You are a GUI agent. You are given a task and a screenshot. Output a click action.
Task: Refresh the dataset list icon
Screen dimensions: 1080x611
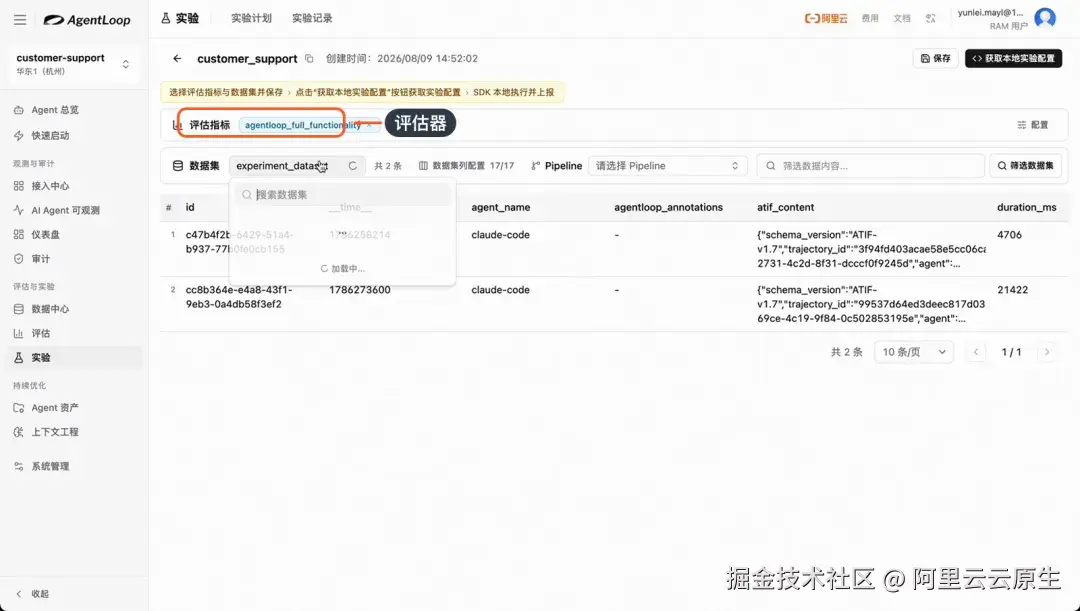coord(353,166)
